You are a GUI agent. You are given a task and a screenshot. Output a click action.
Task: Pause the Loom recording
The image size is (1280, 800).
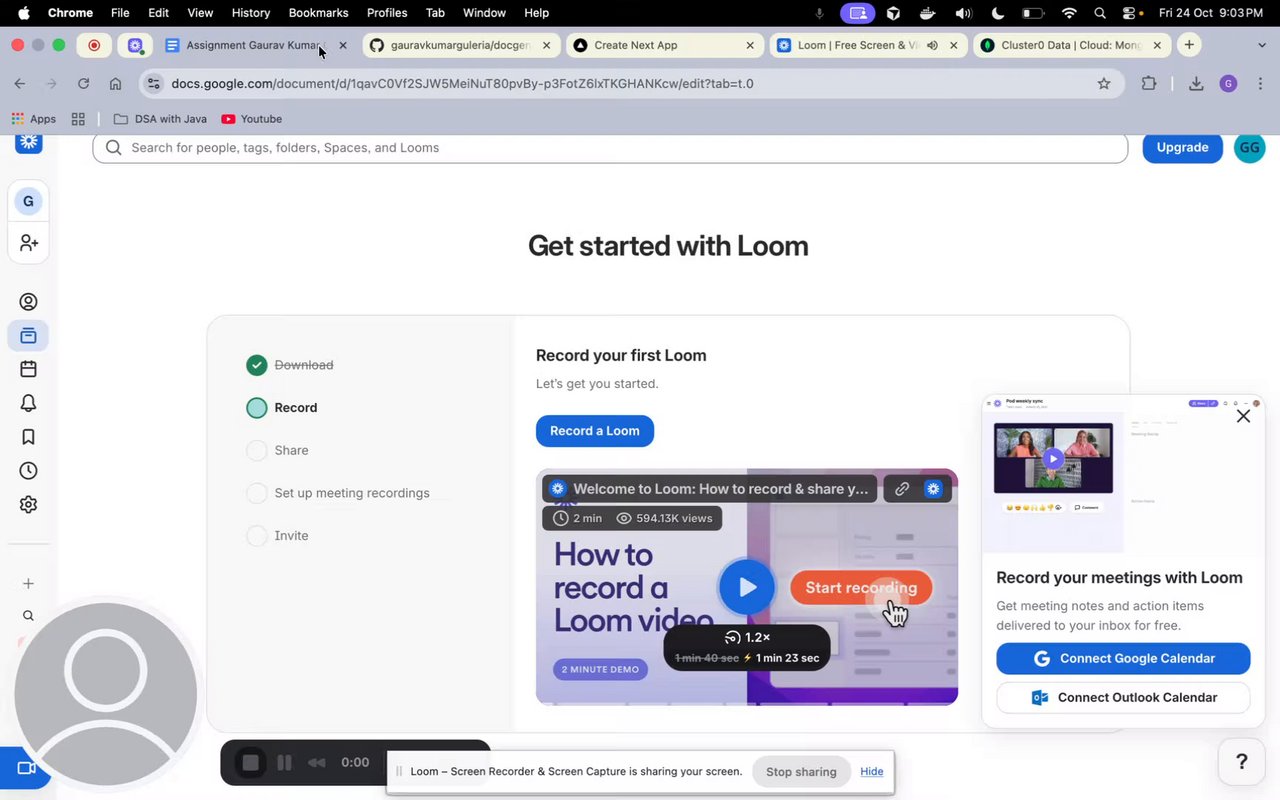pos(284,763)
